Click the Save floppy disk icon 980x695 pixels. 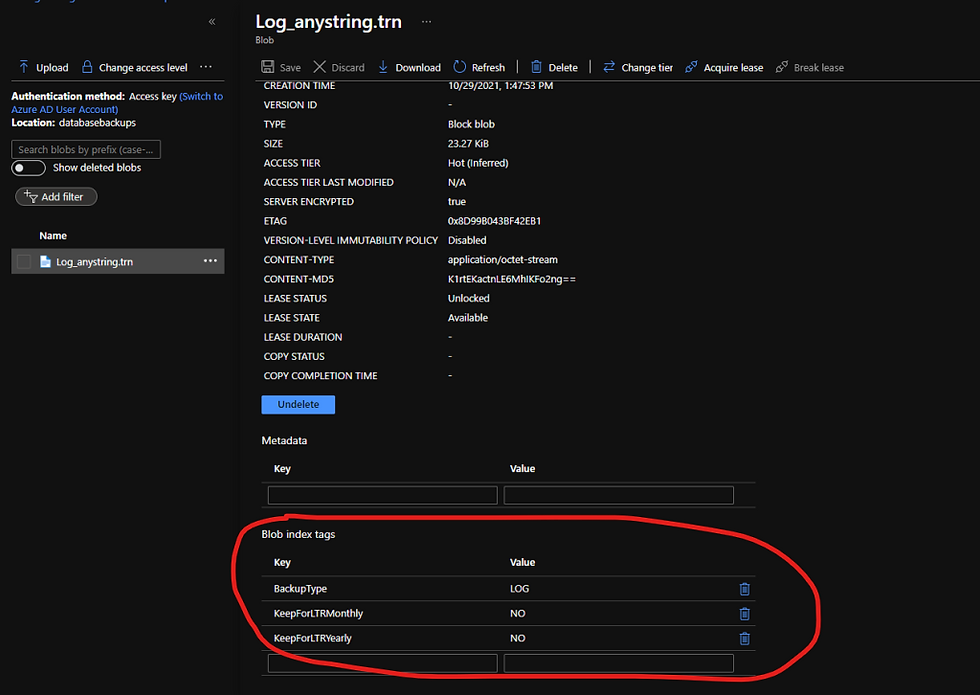tap(268, 67)
